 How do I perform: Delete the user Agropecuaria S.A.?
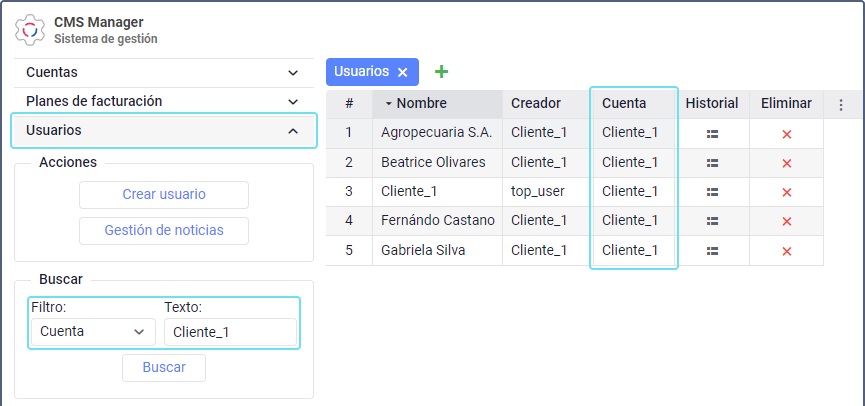(x=786, y=134)
